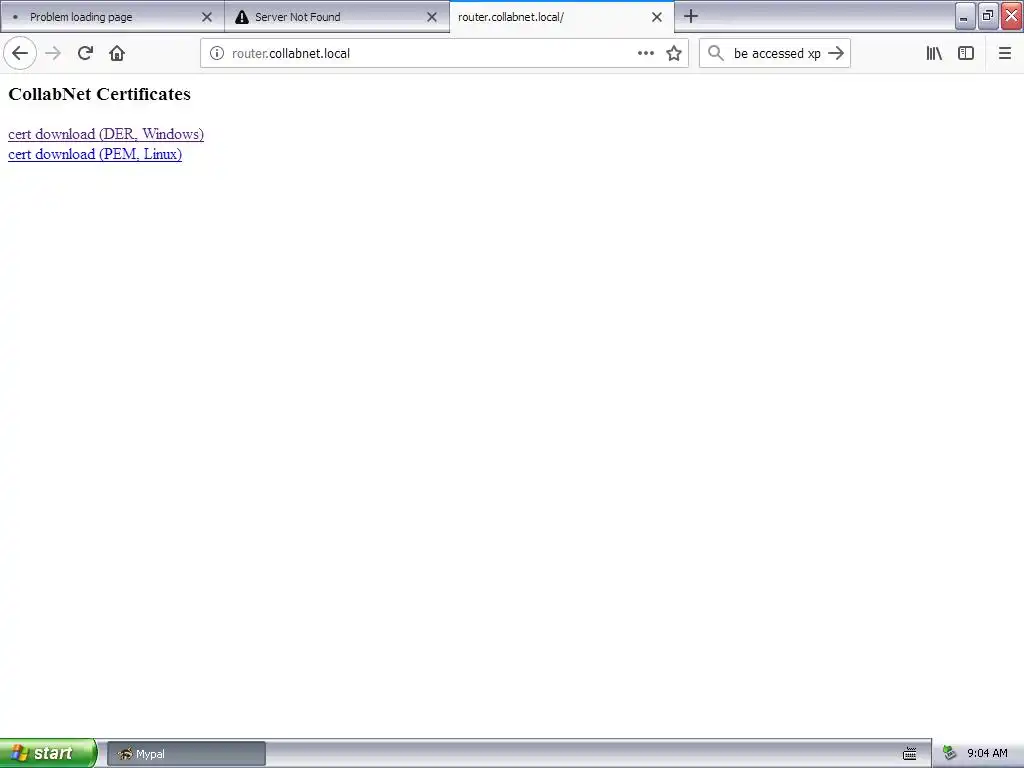
Task: Toggle the sidebar view
Action: tap(966, 53)
